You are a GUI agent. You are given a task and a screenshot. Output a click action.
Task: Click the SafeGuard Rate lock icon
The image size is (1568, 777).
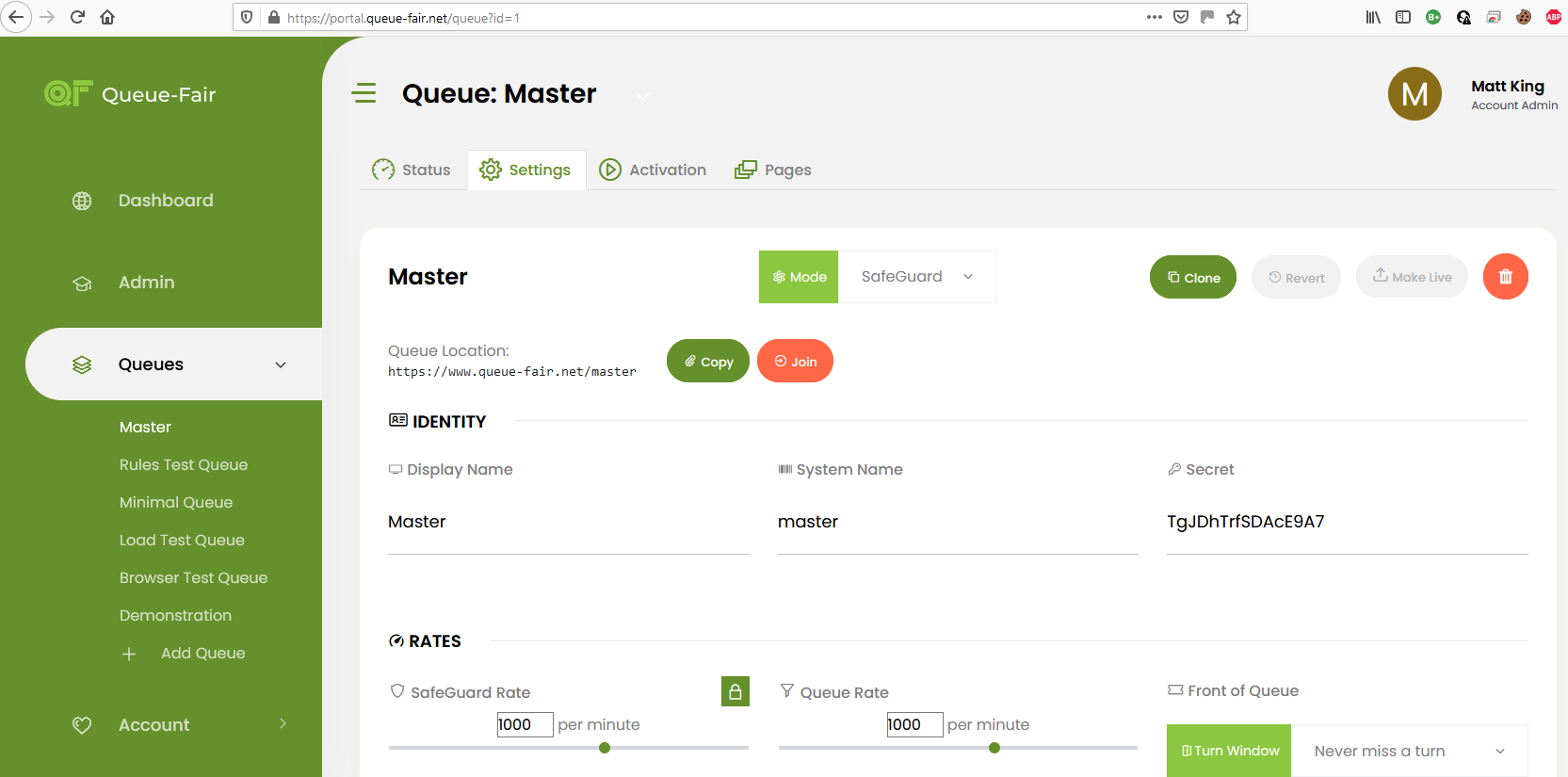click(x=736, y=691)
